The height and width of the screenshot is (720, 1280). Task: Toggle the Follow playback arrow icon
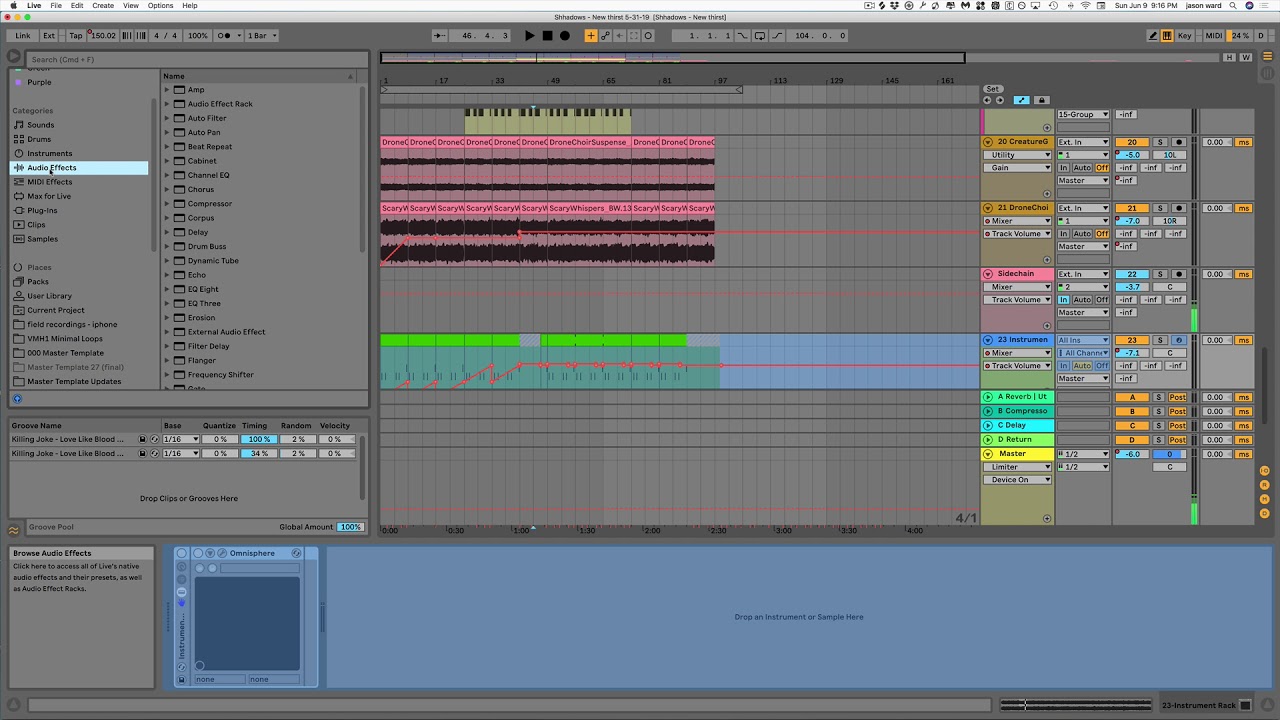tap(440, 36)
